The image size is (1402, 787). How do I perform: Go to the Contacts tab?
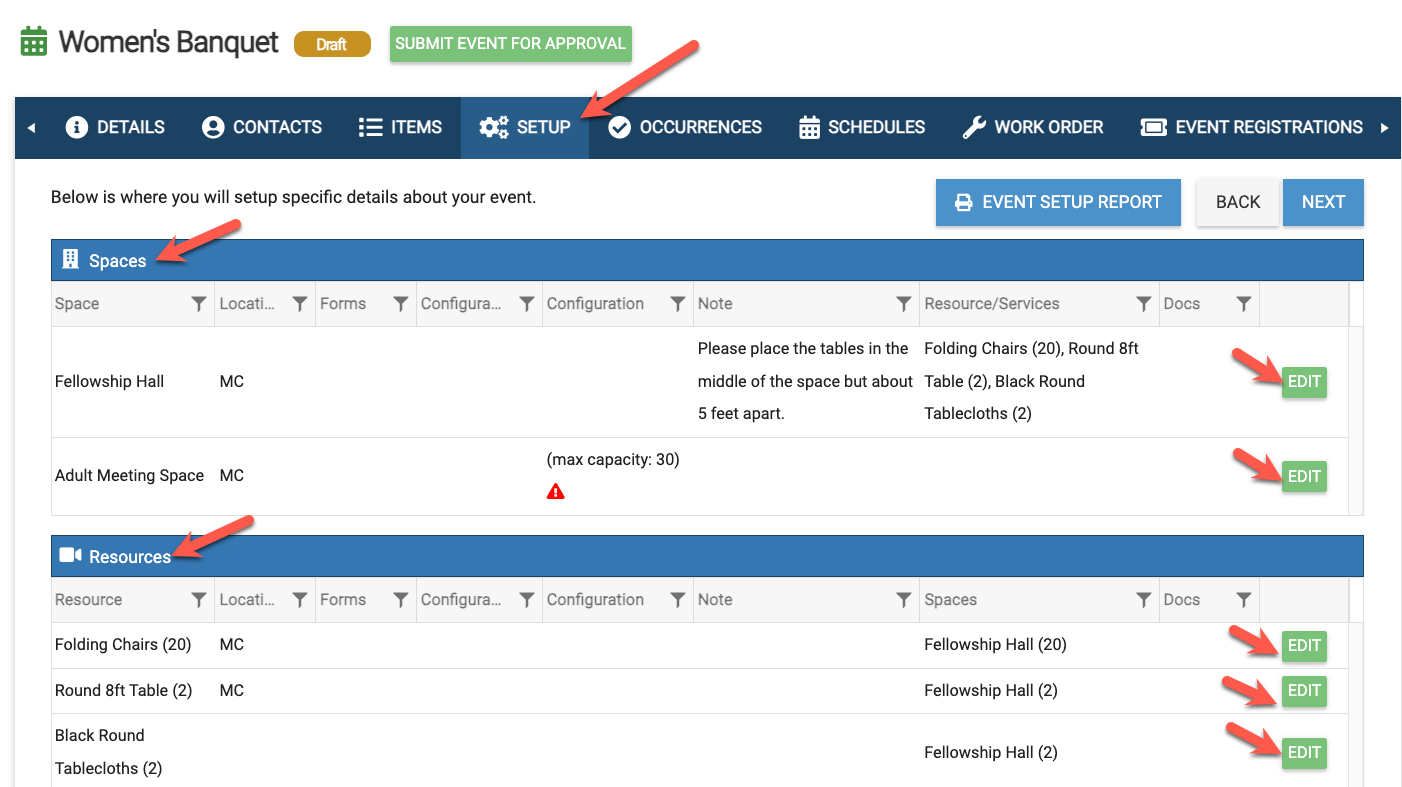click(262, 127)
